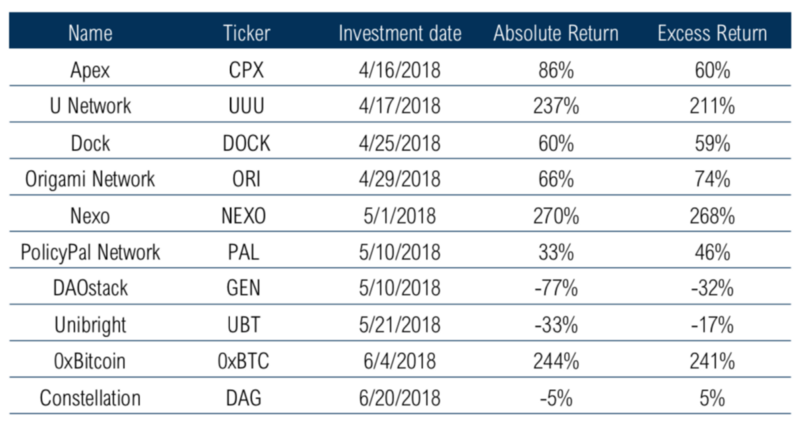
Task: Select the 6/20/2018 investment date cell
Action: click(x=400, y=396)
